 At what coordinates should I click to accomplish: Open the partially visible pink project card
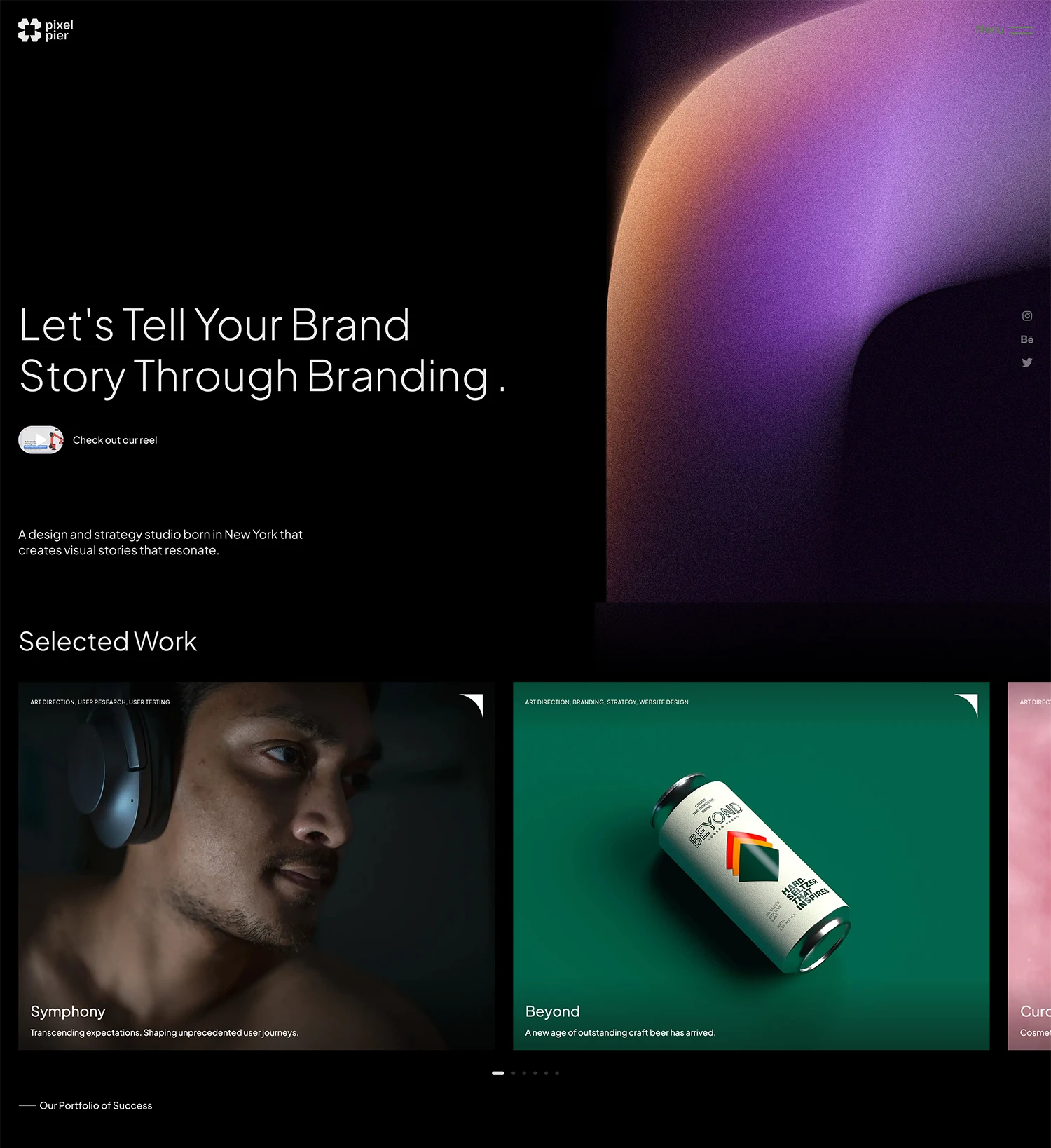coord(1029,866)
